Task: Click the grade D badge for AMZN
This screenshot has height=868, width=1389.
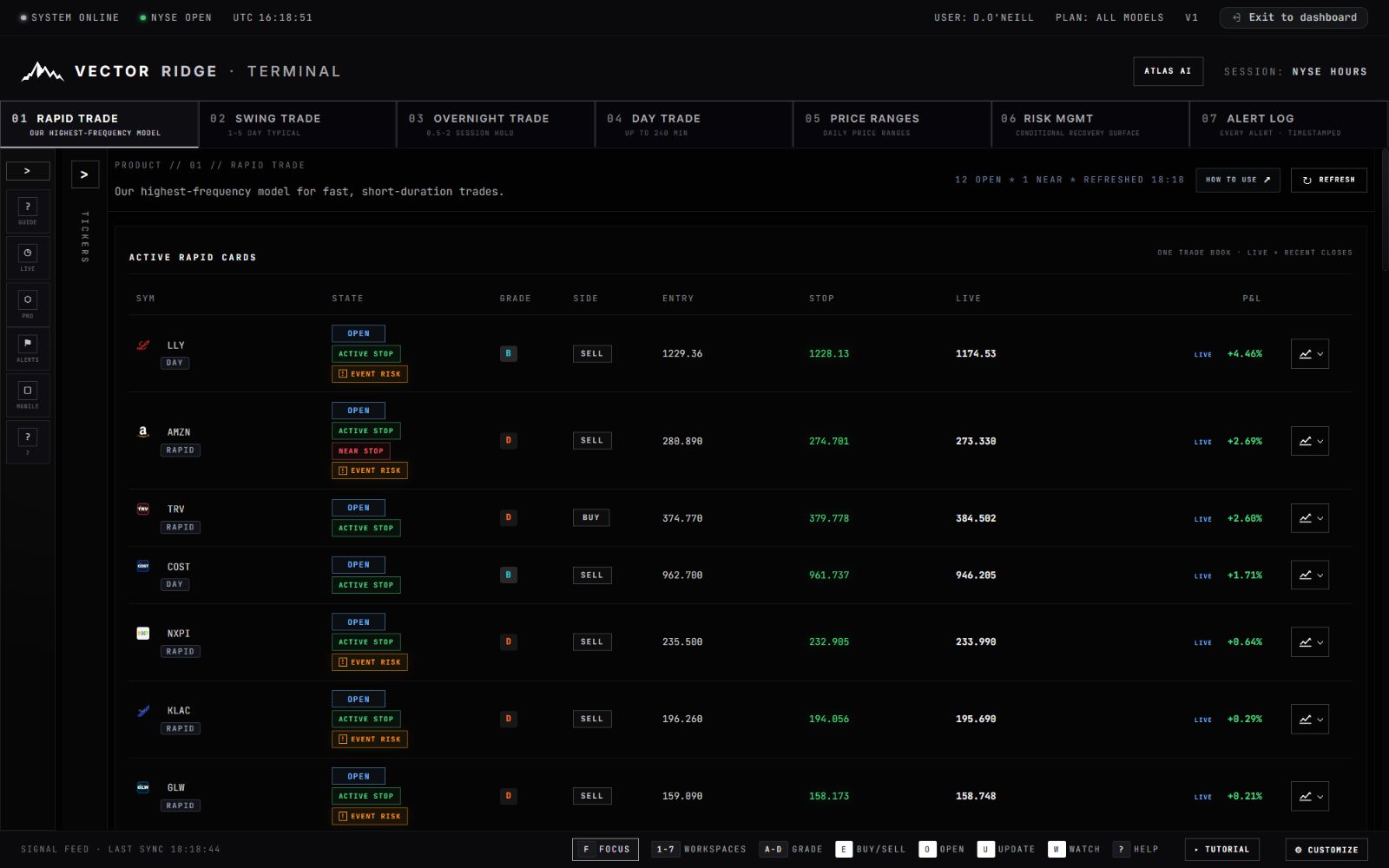Action: (509, 440)
